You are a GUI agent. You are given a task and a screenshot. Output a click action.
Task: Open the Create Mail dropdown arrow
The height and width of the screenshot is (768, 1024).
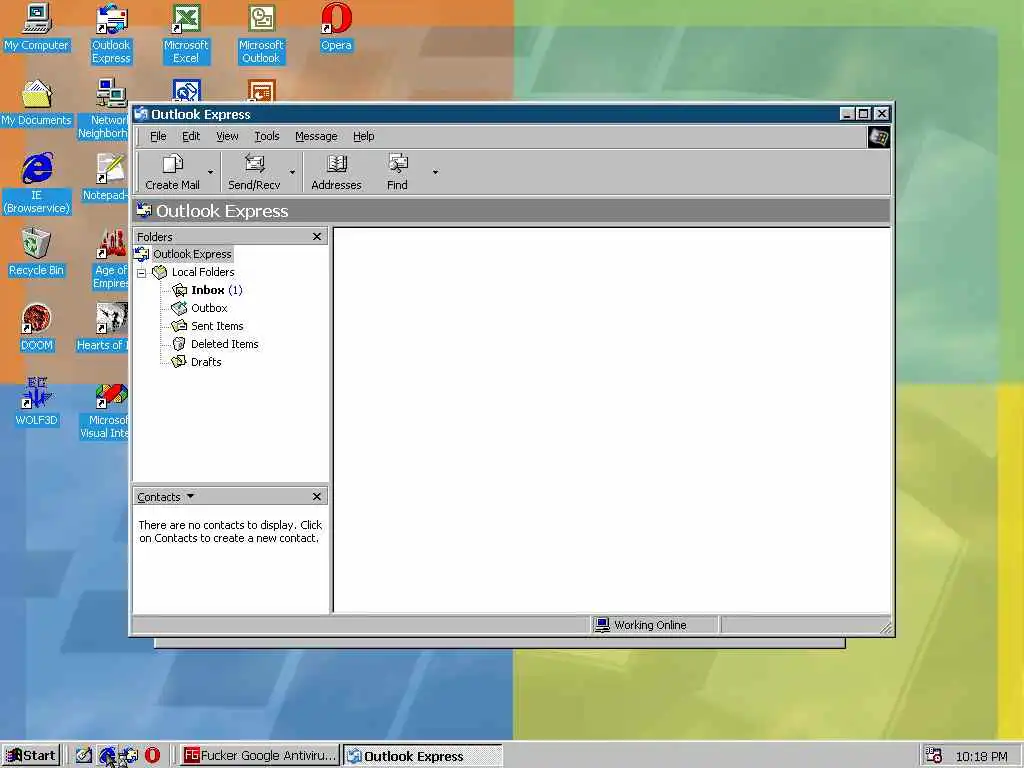click(x=210, y=172)
